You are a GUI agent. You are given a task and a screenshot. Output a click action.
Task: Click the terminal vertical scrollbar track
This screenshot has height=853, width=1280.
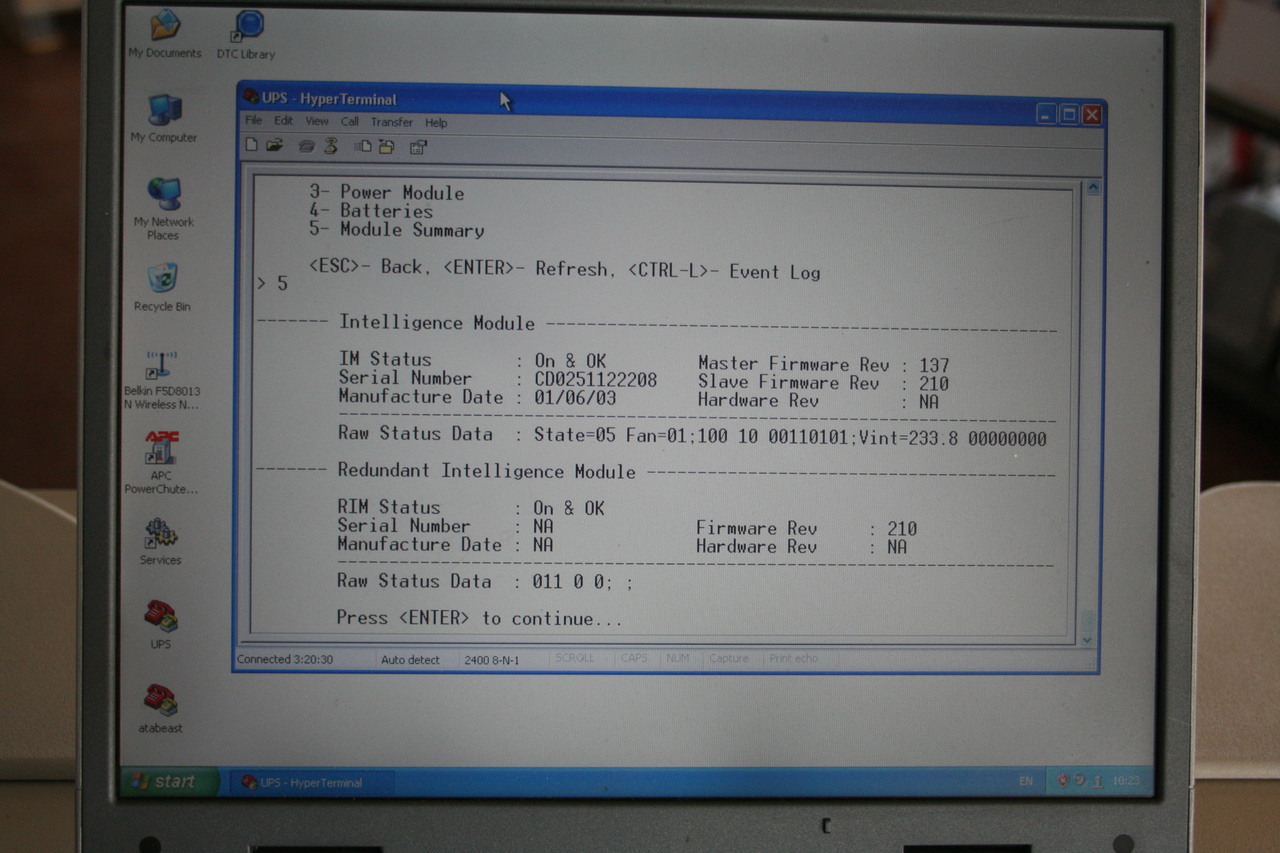point(1090,412)
